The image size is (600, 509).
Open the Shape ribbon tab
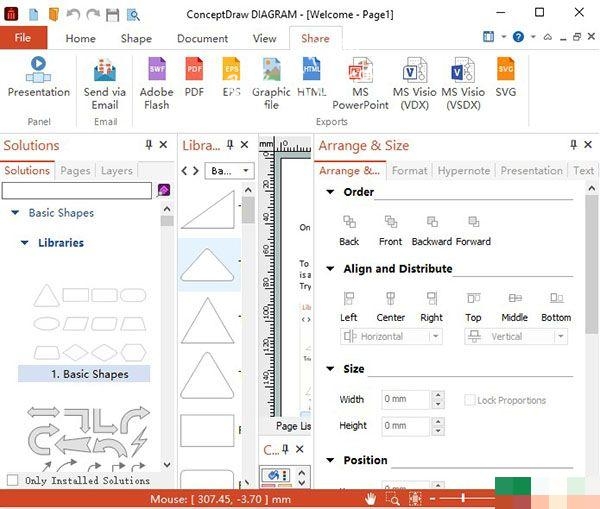(136, 39)
